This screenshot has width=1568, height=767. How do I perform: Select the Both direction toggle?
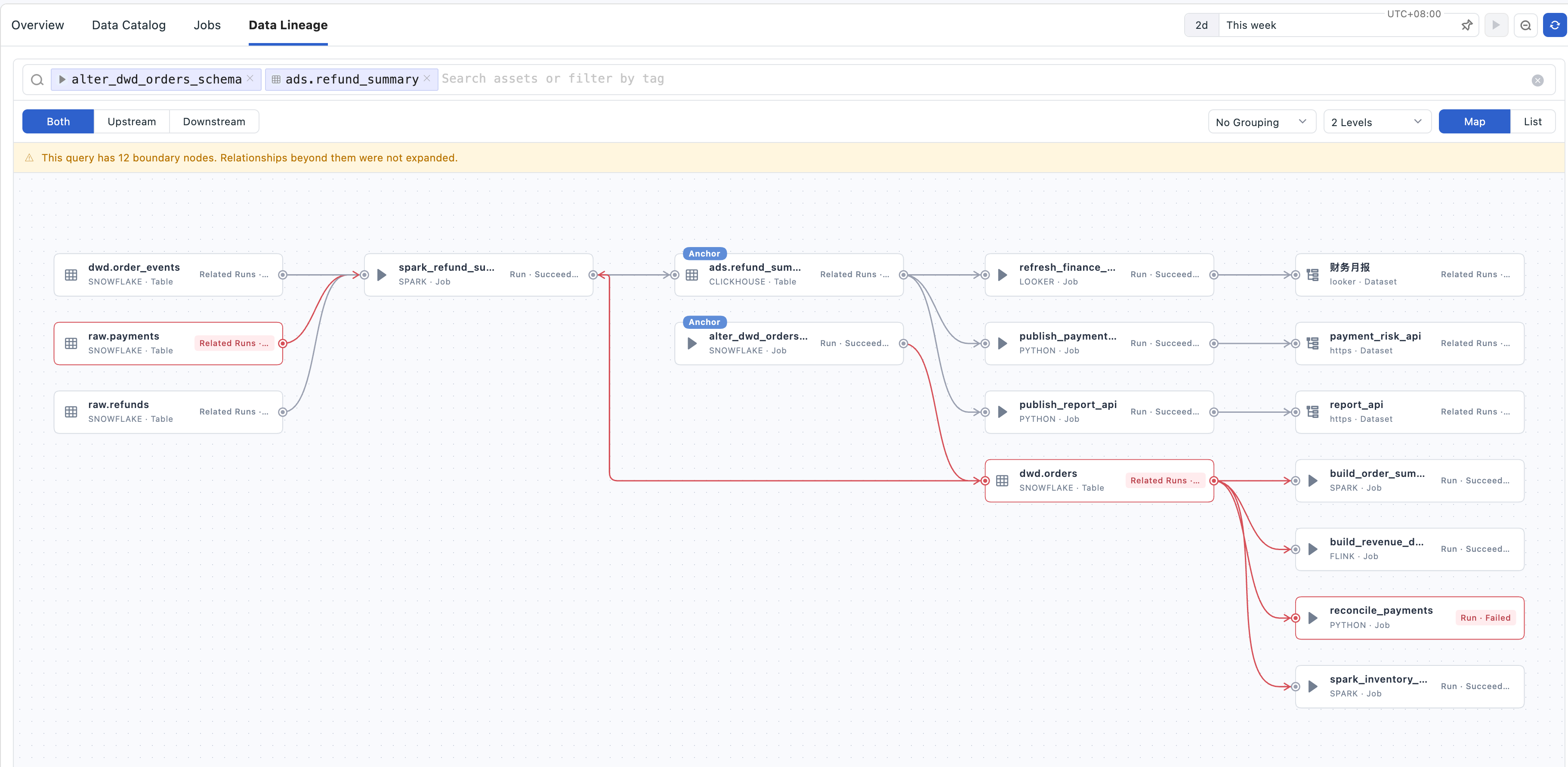tap(59, 122)
